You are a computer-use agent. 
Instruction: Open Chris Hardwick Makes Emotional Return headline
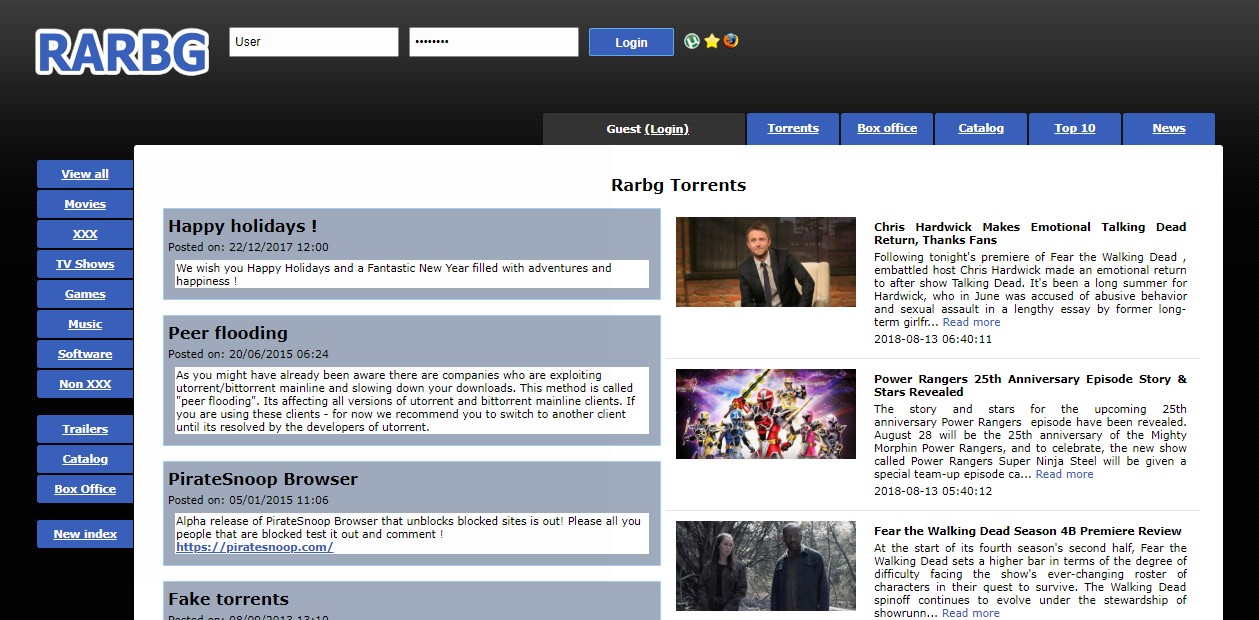click(1030, 233)
